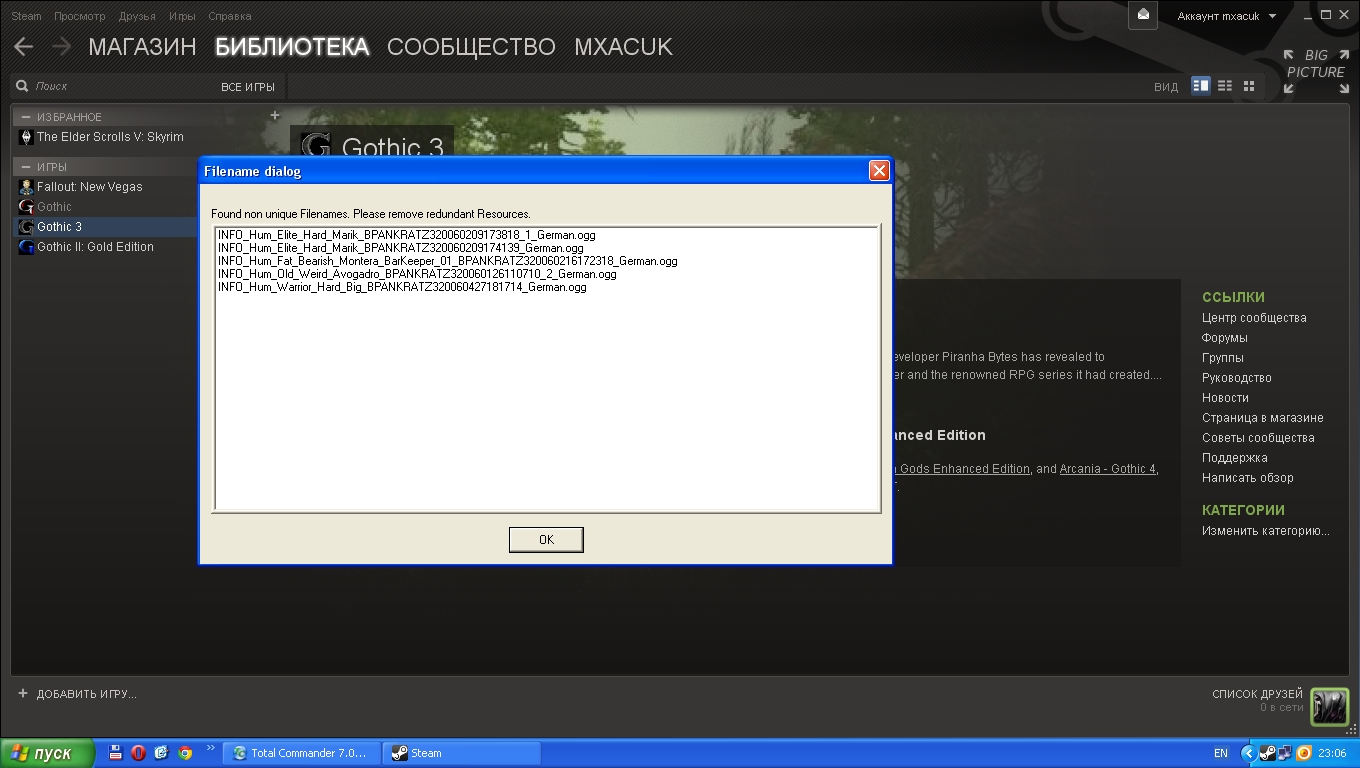Open the Steam menu
The width and height of the screenshot is (1360, 768).
[26, 16]
